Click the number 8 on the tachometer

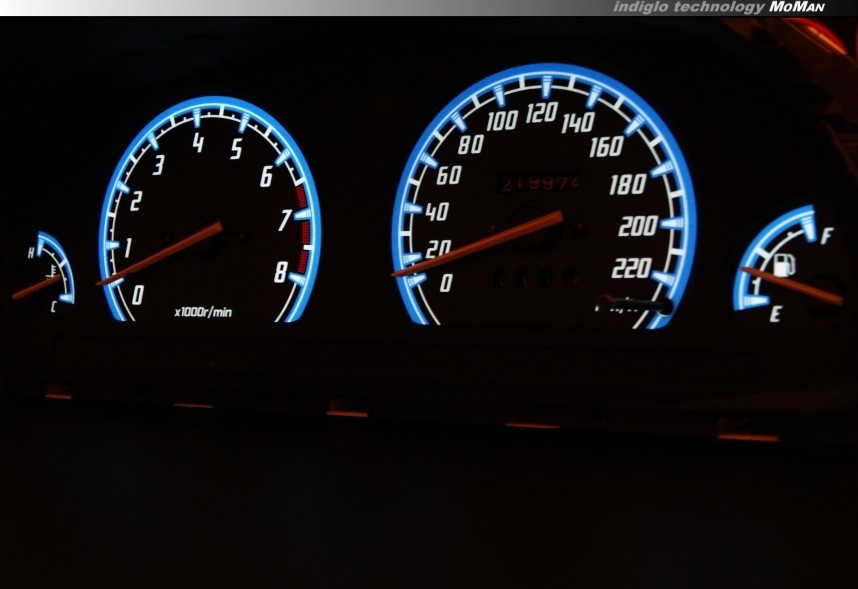pos(281,272)
